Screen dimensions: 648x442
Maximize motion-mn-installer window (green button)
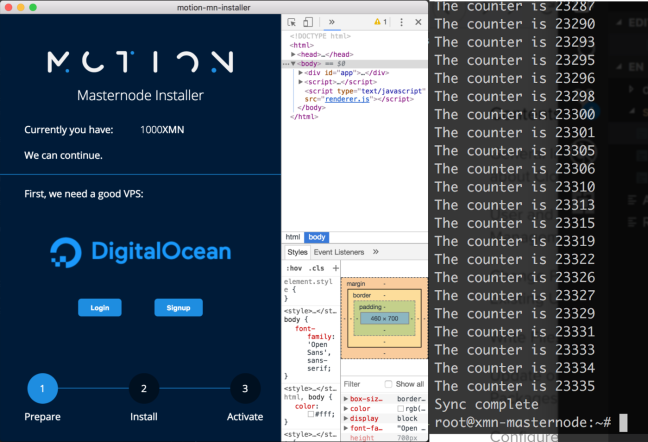point(33,7)
